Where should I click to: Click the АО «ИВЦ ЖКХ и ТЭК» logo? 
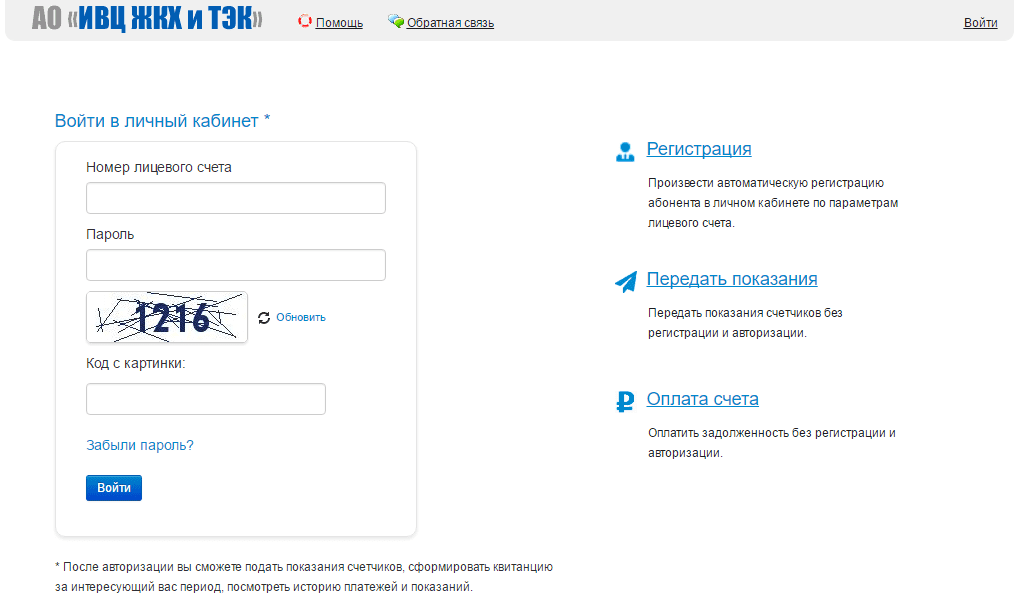(147, 19)
